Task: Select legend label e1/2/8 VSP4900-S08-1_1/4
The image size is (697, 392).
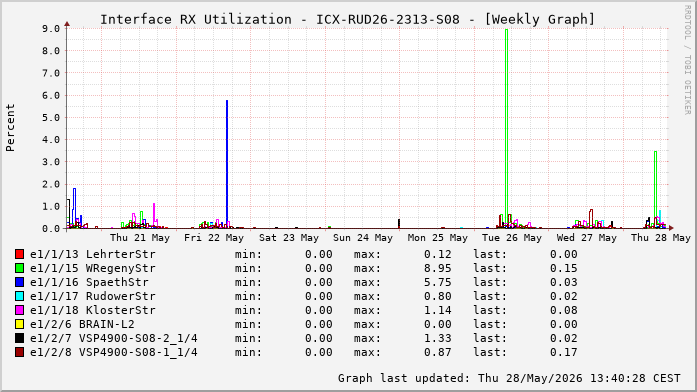Action: coord(114,352)
